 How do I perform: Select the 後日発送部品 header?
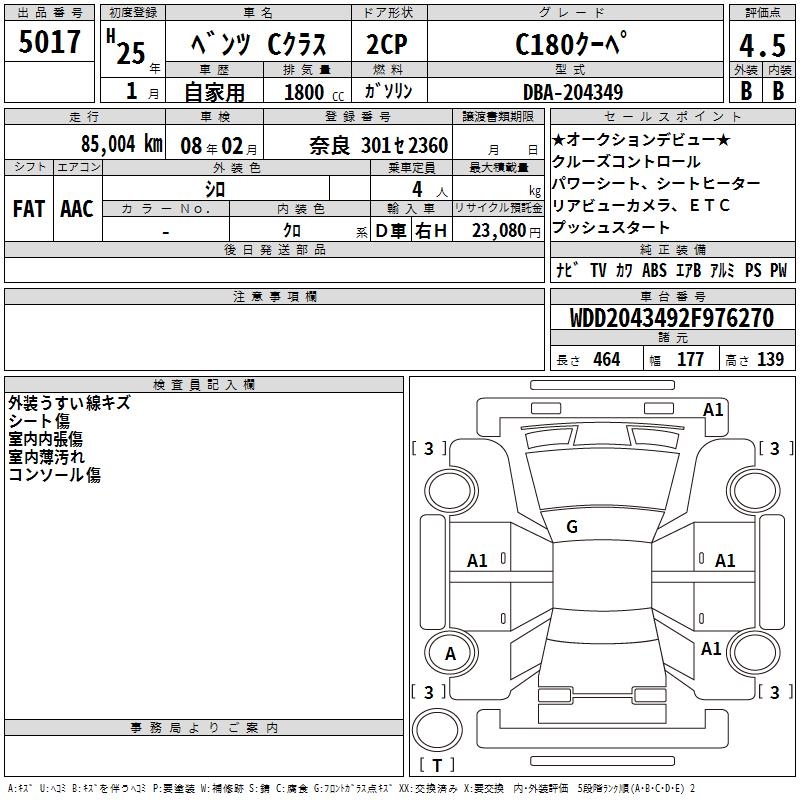pyautogui.click(x=275, y=249)
